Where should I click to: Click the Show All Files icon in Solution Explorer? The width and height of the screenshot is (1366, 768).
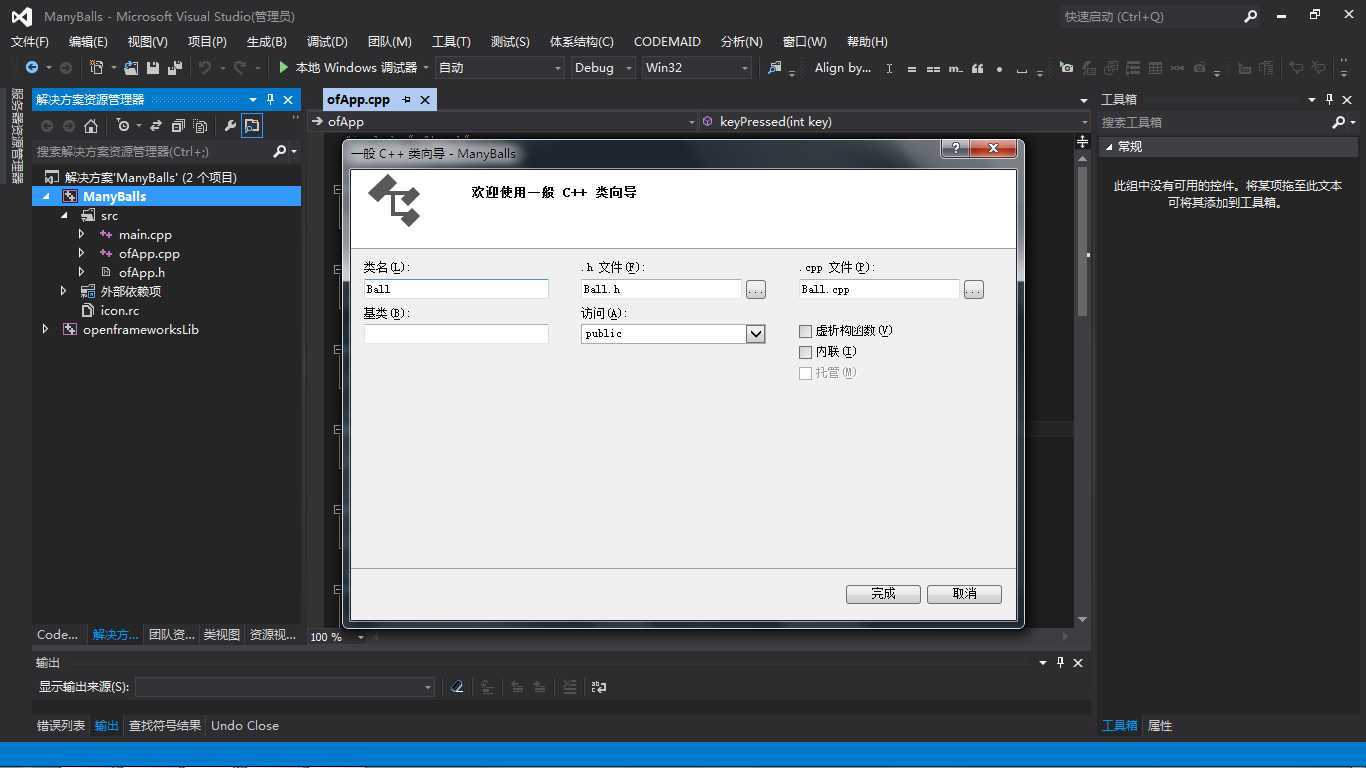click(200, 125)
